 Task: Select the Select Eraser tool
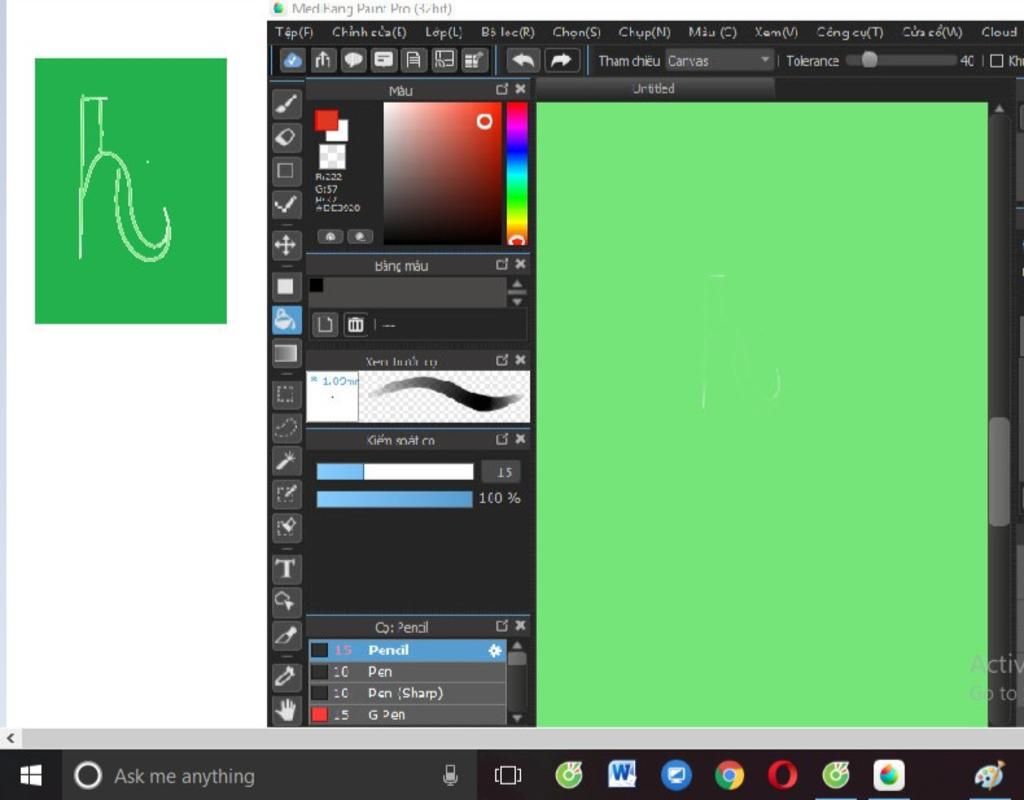(286, 528)
